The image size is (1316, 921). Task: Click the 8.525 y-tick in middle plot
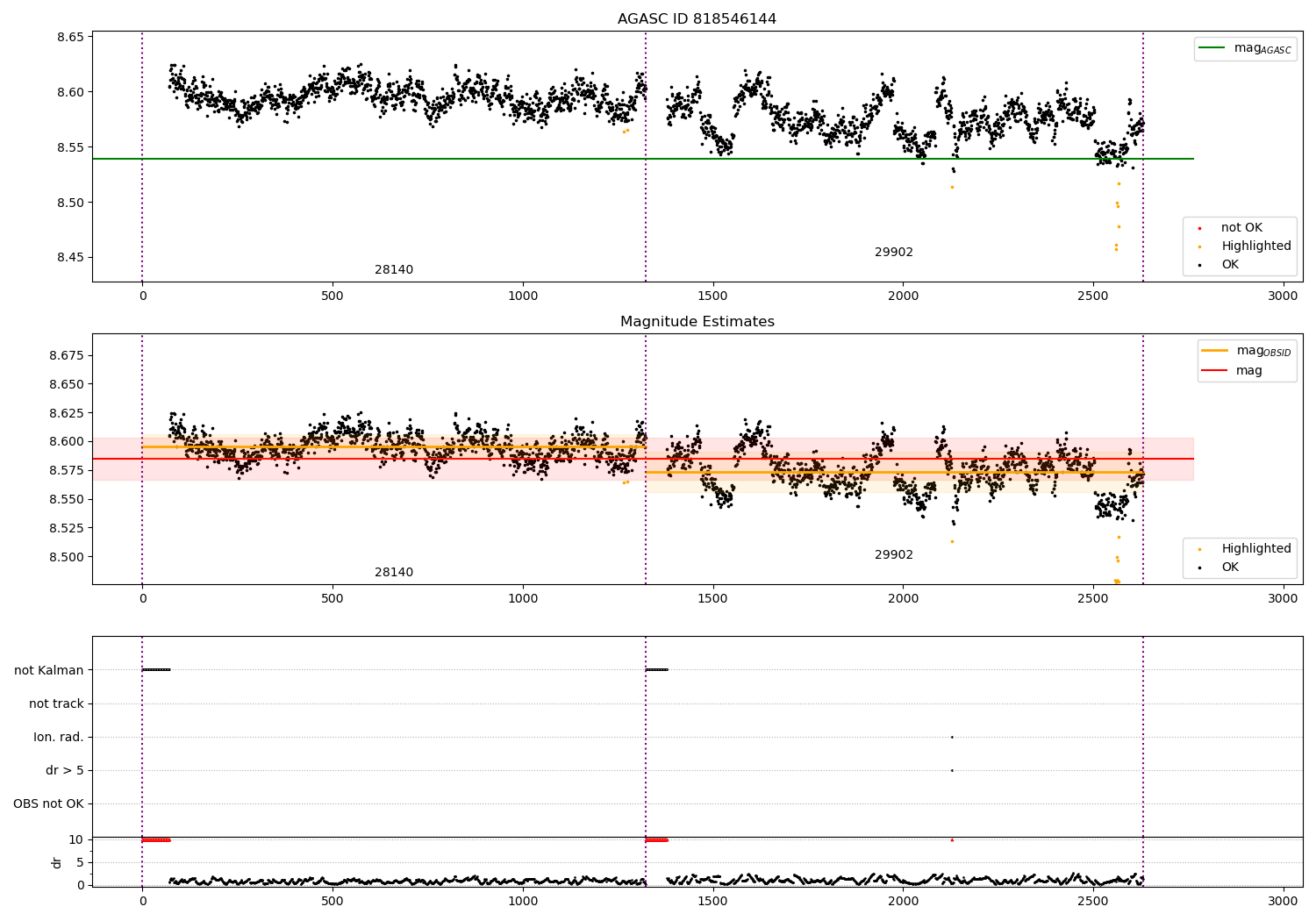click(x=67, y=528)
